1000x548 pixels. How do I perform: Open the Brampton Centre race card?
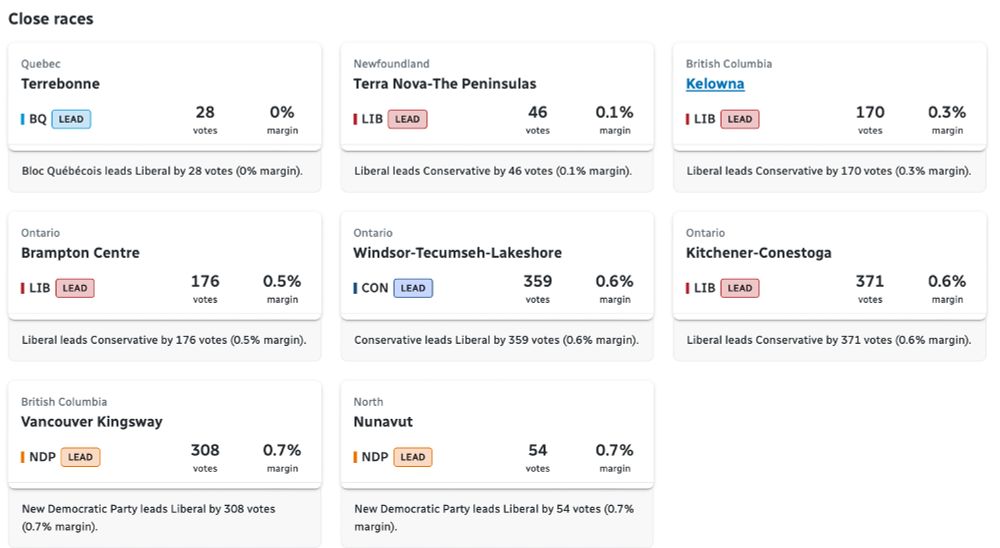point(80,253)
